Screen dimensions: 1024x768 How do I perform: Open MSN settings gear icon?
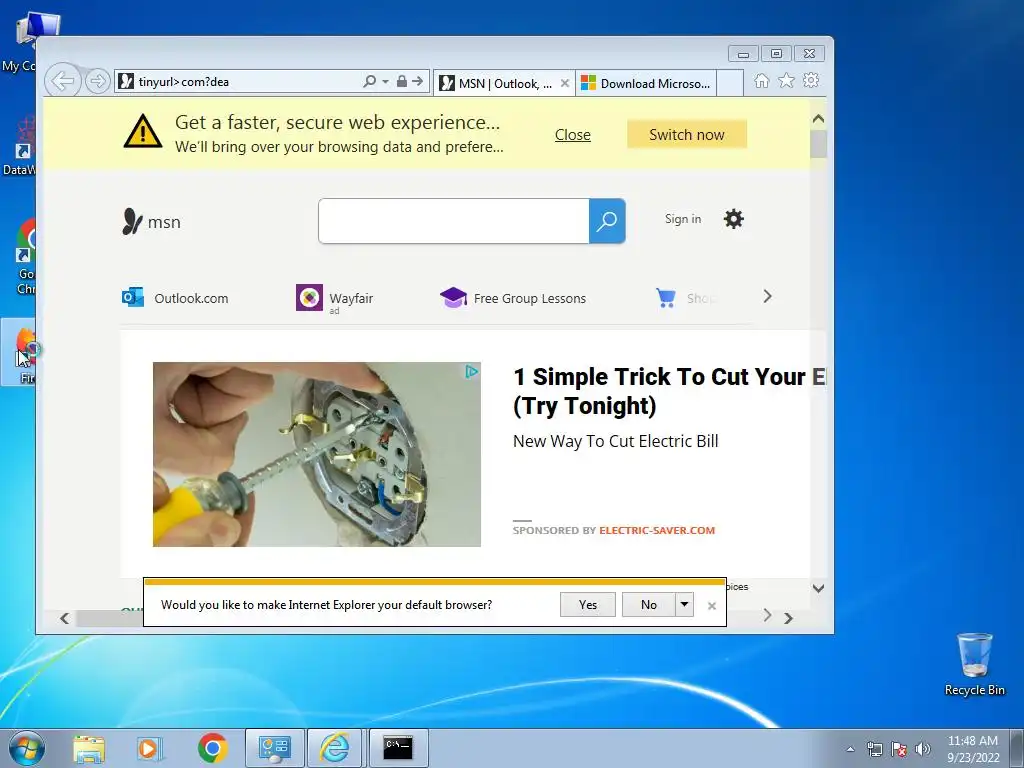[x=733, y=219]
